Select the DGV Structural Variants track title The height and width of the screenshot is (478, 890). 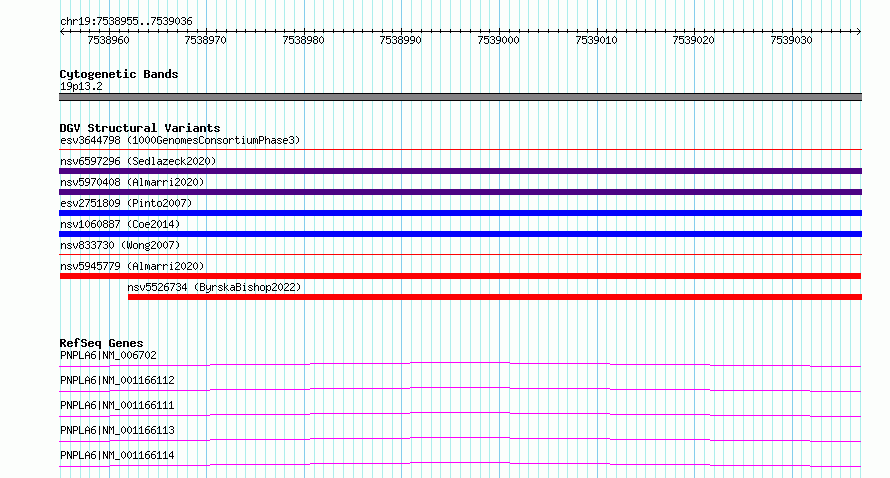140,128
